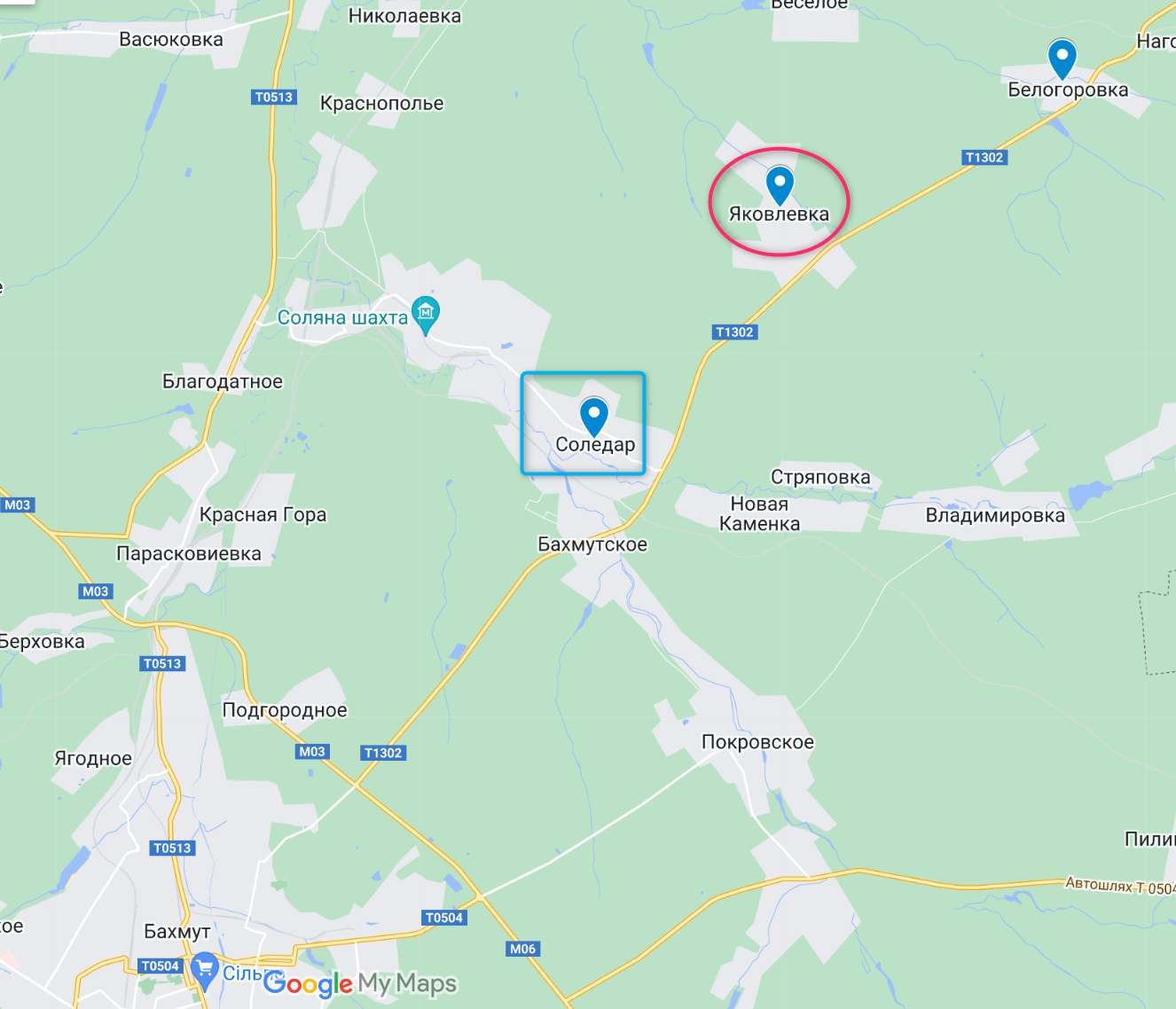Click the Соляна шахта text link
The height and width of the screenshot is (1009, 1176).
342,317
